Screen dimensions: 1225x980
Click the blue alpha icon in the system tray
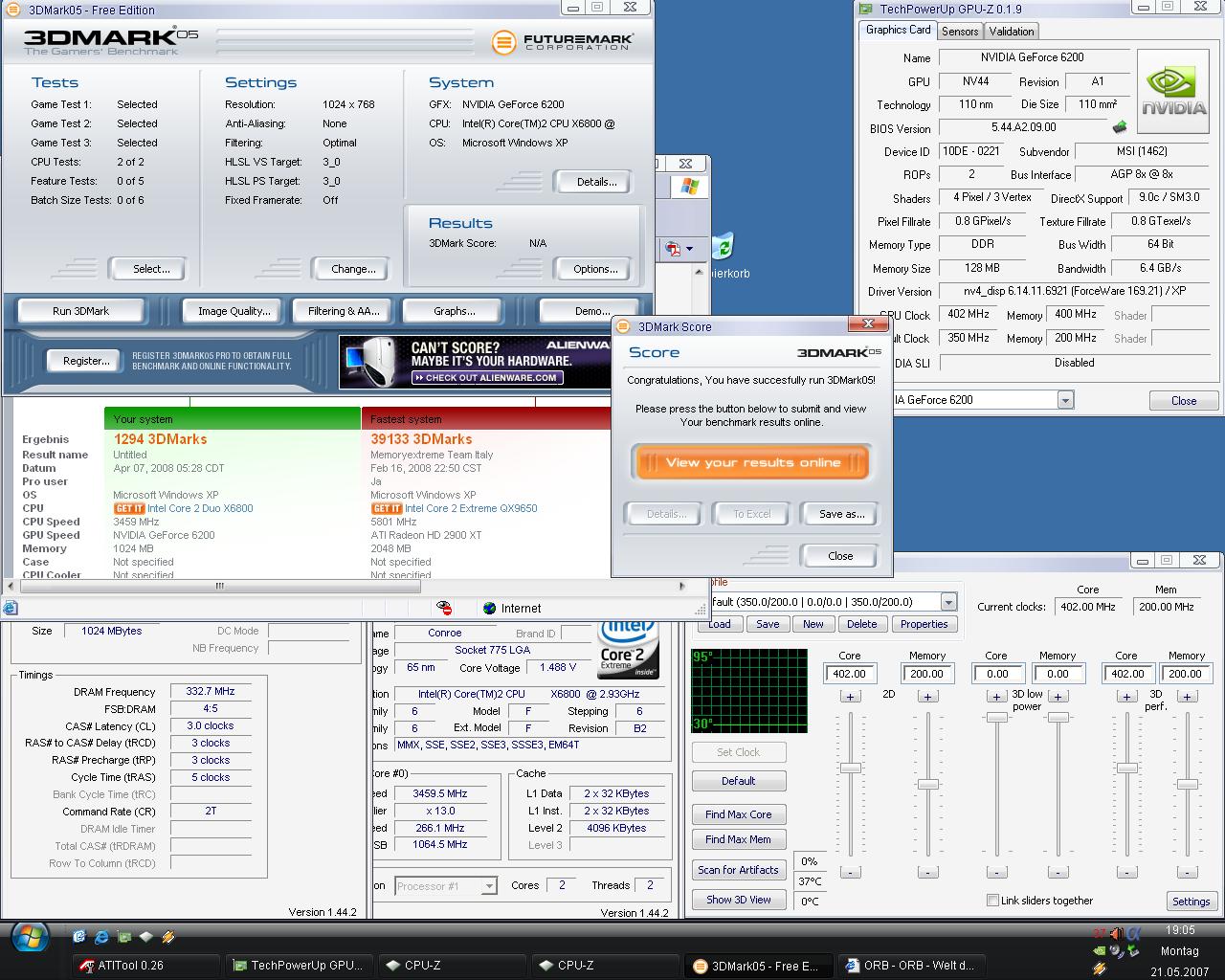(x=1134, y=933)
